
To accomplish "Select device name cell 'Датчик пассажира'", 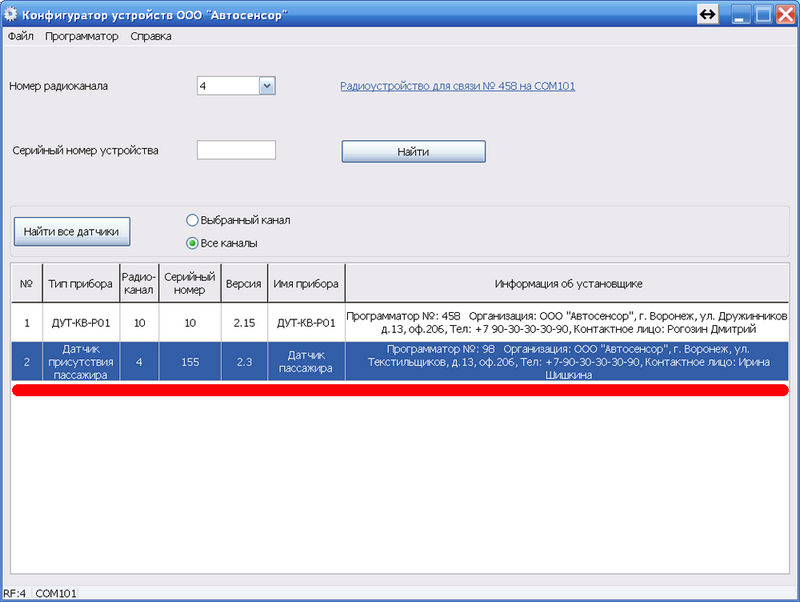I will pos(306,362).
